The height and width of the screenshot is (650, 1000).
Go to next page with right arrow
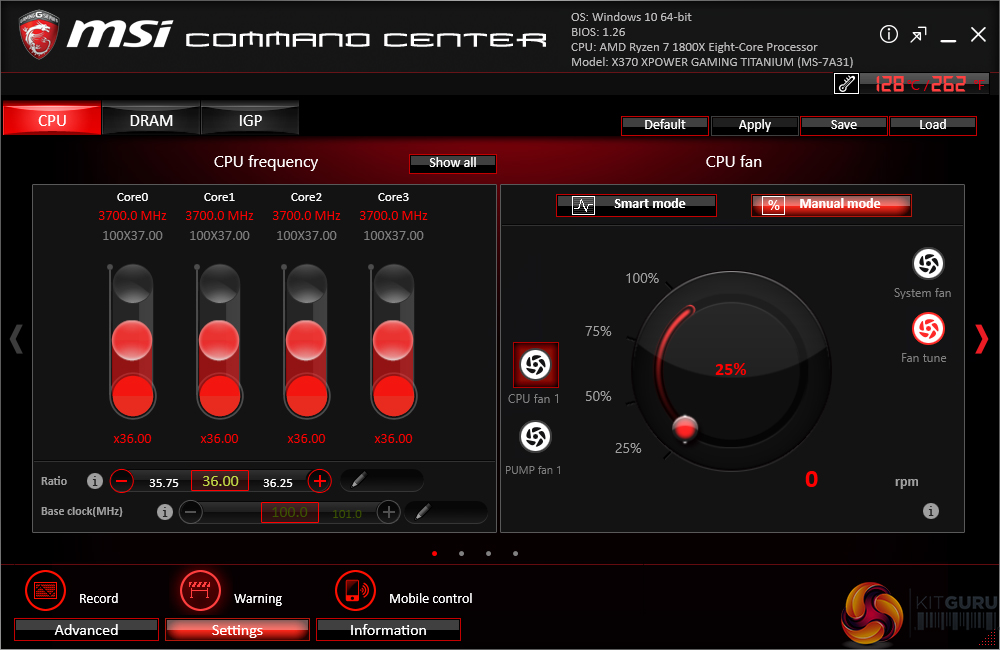[x=982, y=339]
